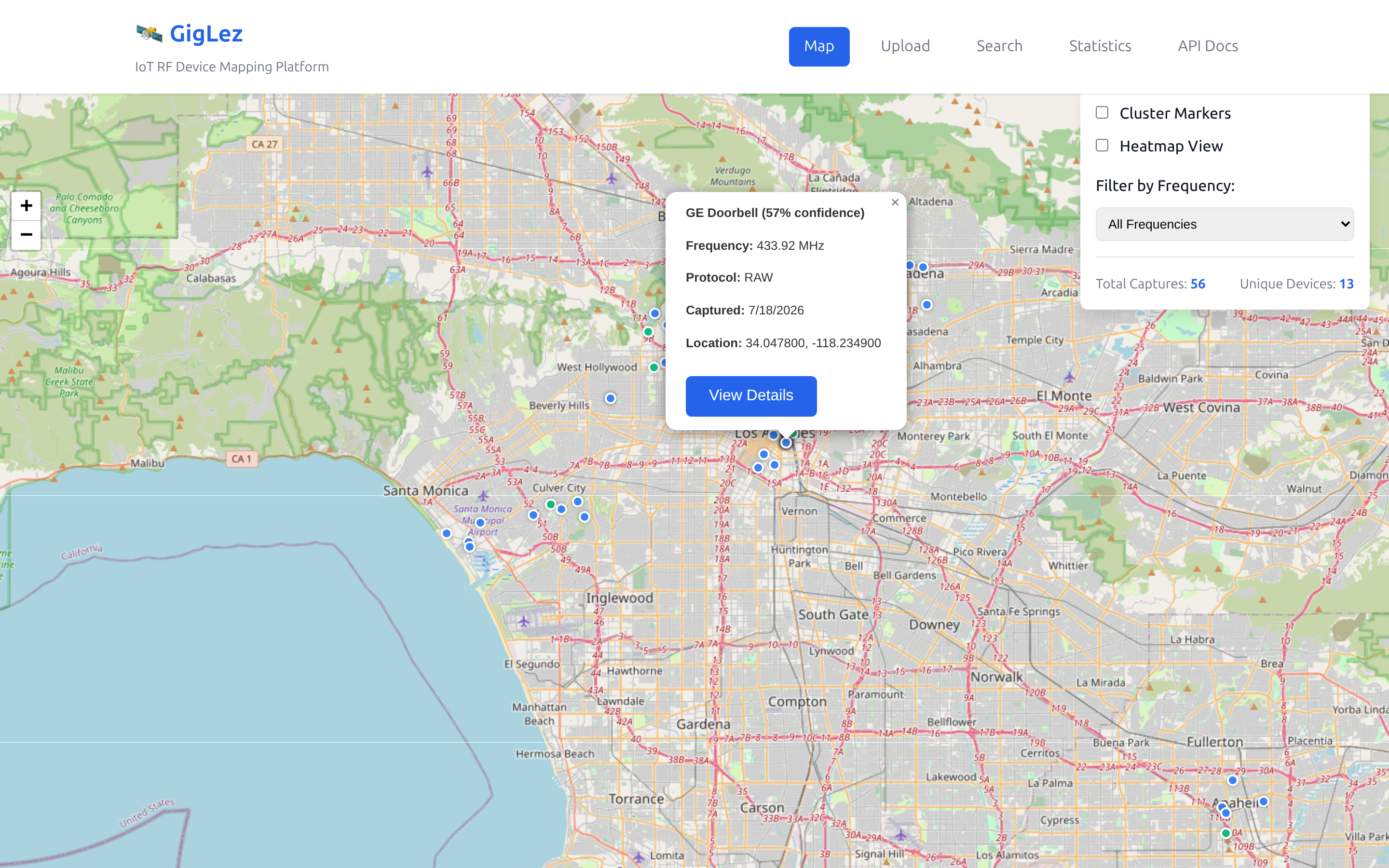This screenshot has height=868, width=1389.
Task: Click the GE Doorbell popup's map marker
Action: point(786,443)
